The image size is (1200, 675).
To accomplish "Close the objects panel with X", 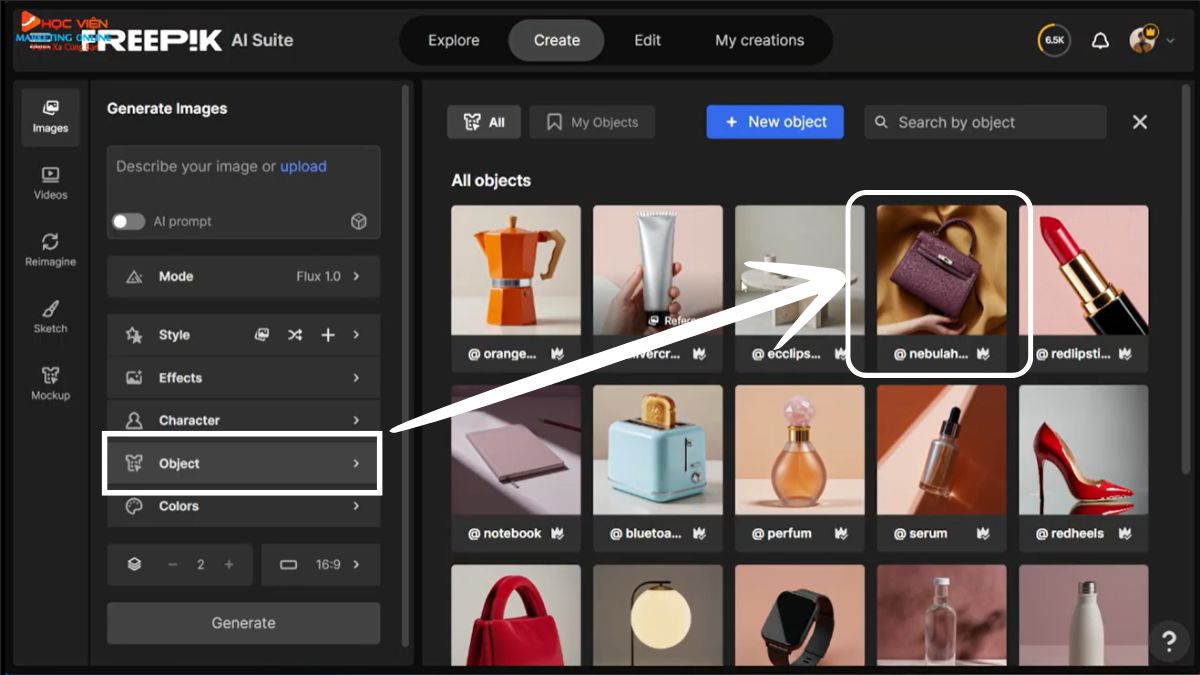I will (x=1140, y=122).
